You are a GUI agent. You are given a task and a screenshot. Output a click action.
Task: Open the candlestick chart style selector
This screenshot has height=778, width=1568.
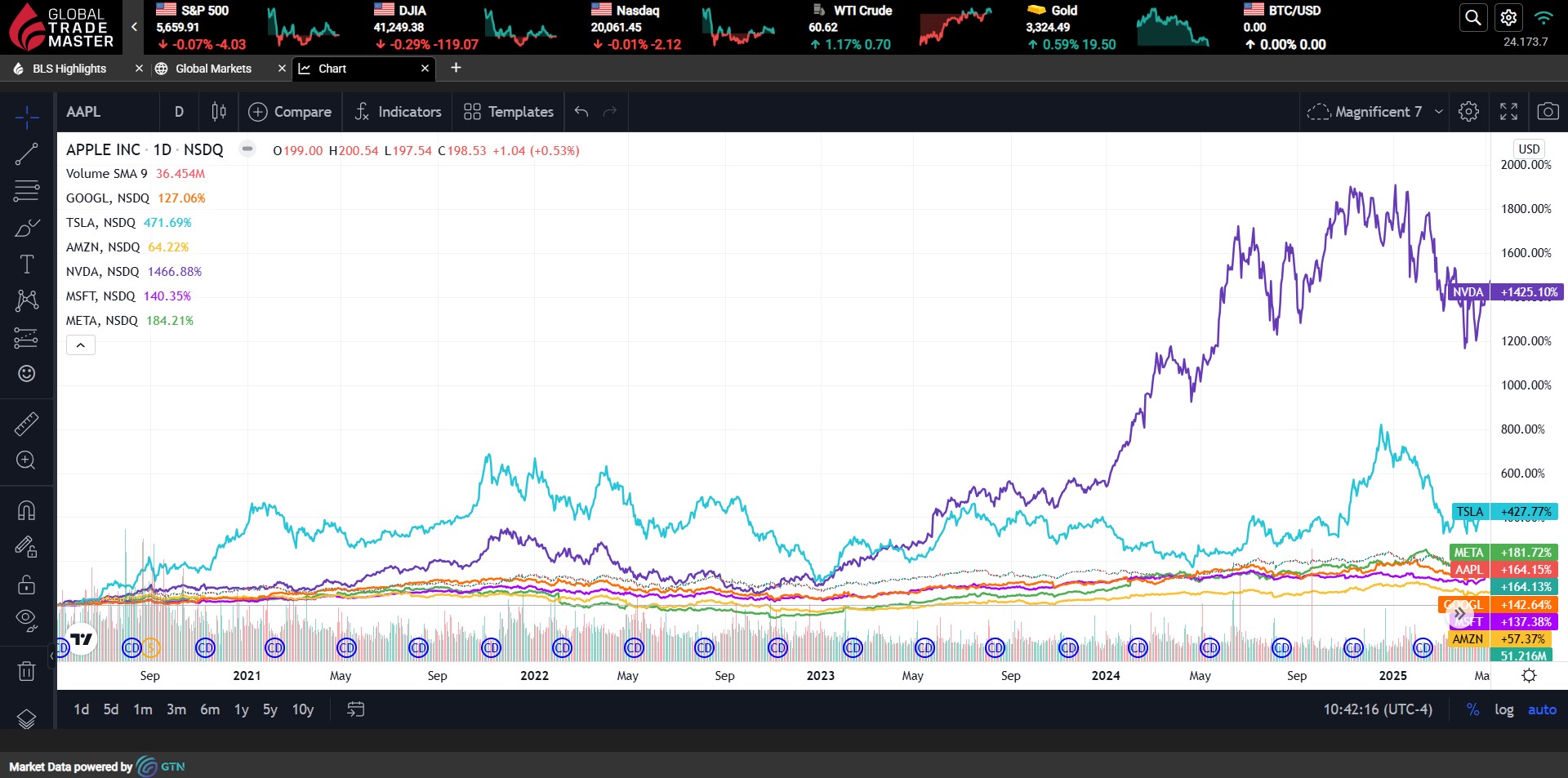point(219,112)
